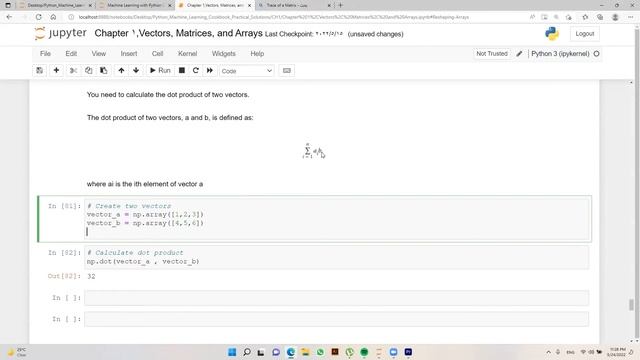Image resolution: width=640 pixels, height=360 pixels.
Task: Click the first empty code cell
Action: click(x=337, y=298)
